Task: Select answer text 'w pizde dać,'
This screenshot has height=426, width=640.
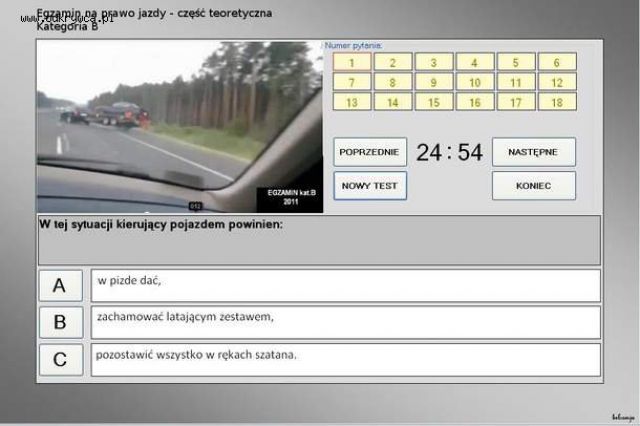Action: coord(346,286)
